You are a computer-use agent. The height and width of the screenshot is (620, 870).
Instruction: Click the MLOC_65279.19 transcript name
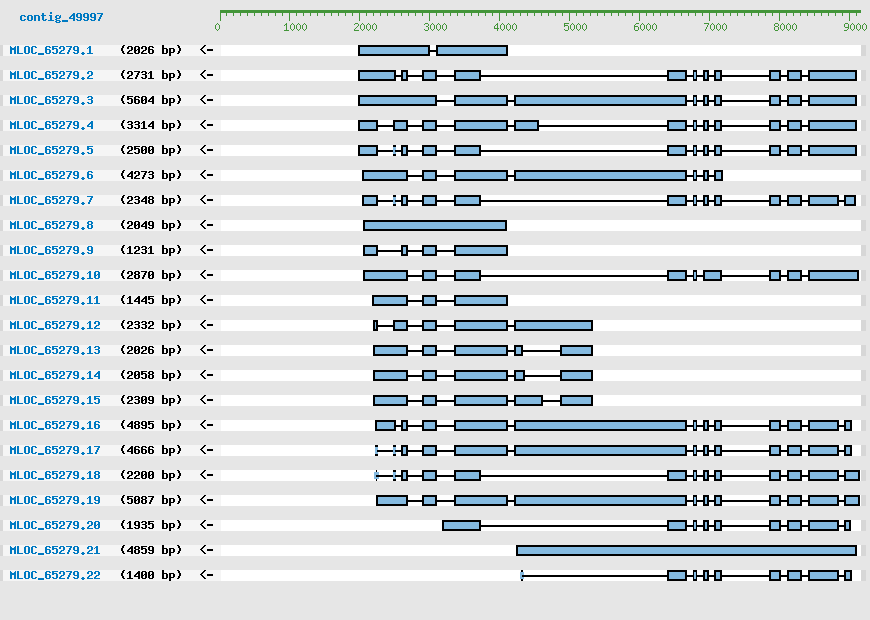(x=55, y=500)
